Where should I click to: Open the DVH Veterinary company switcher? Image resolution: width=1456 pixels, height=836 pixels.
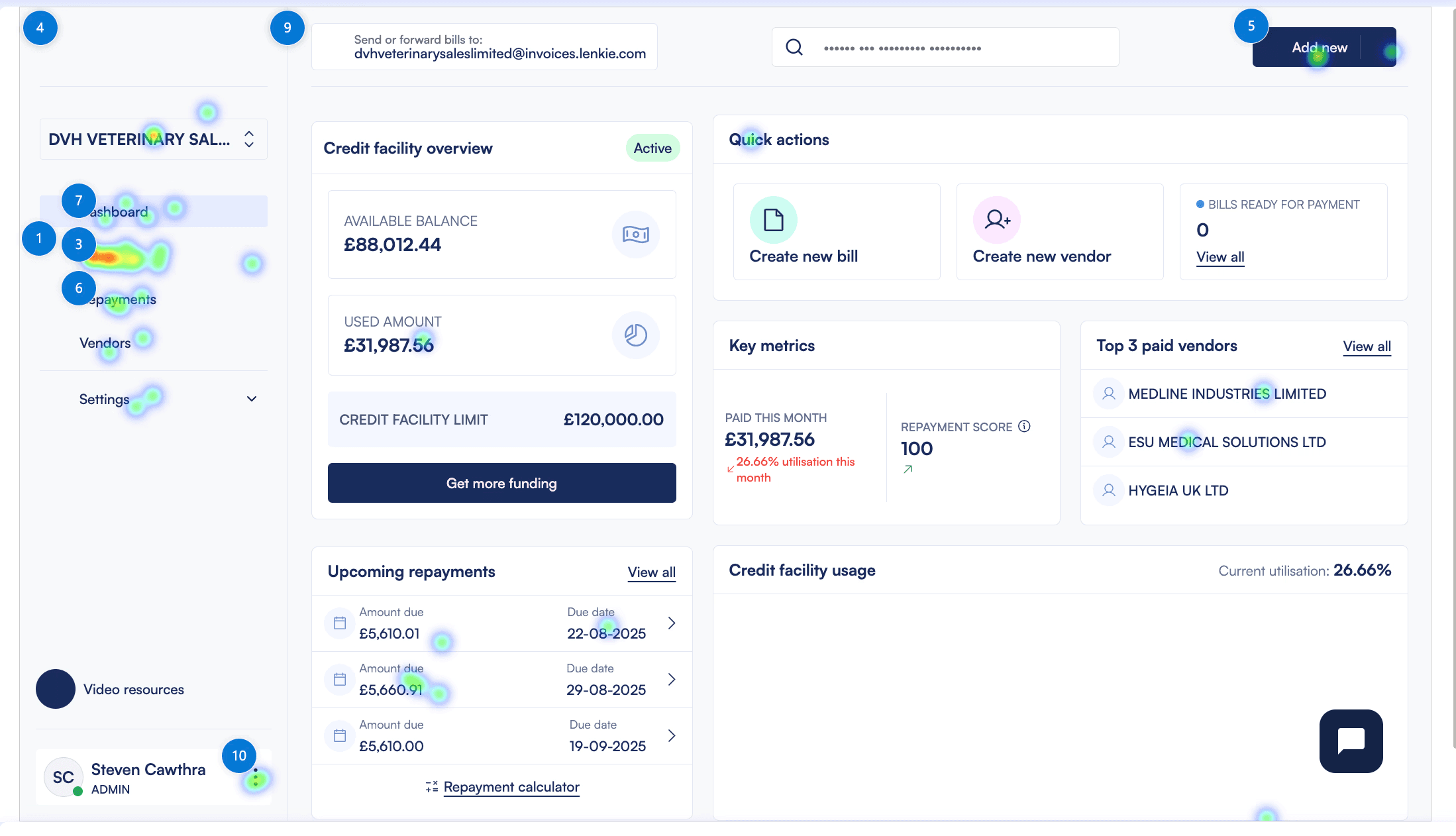pyautogui.click(x=153, y=139)
